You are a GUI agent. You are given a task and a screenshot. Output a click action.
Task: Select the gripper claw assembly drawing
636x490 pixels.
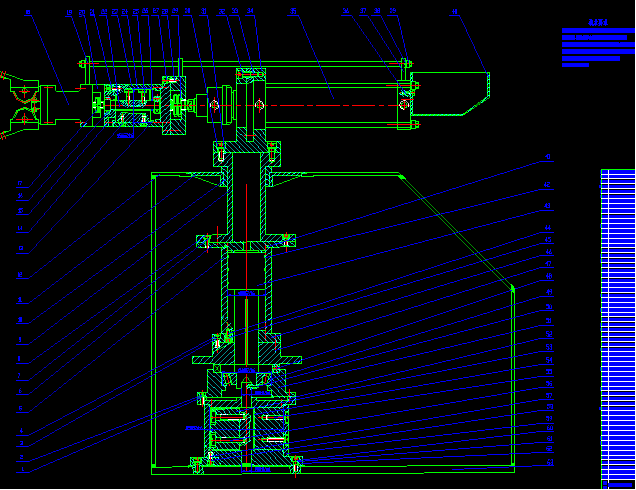coord(19,105)
